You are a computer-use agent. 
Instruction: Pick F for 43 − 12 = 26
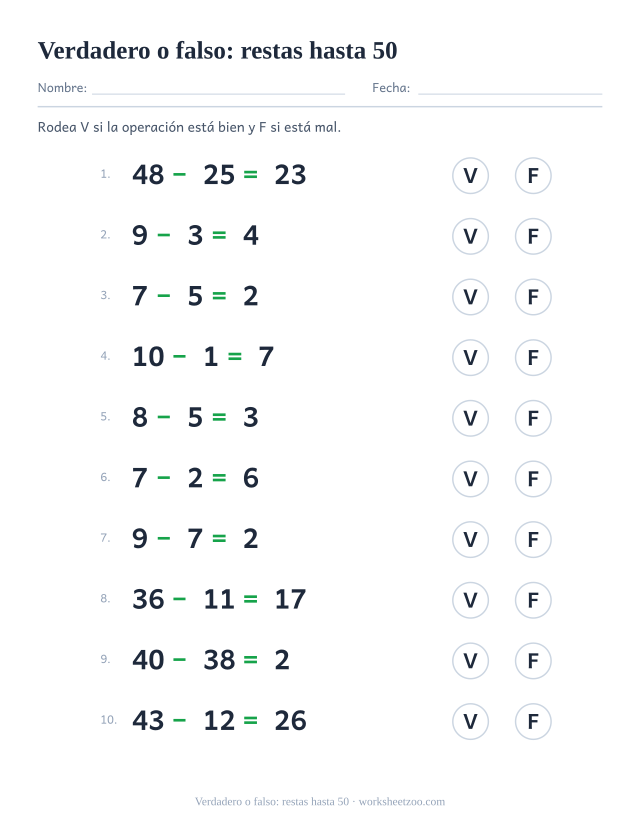[533, 721]
